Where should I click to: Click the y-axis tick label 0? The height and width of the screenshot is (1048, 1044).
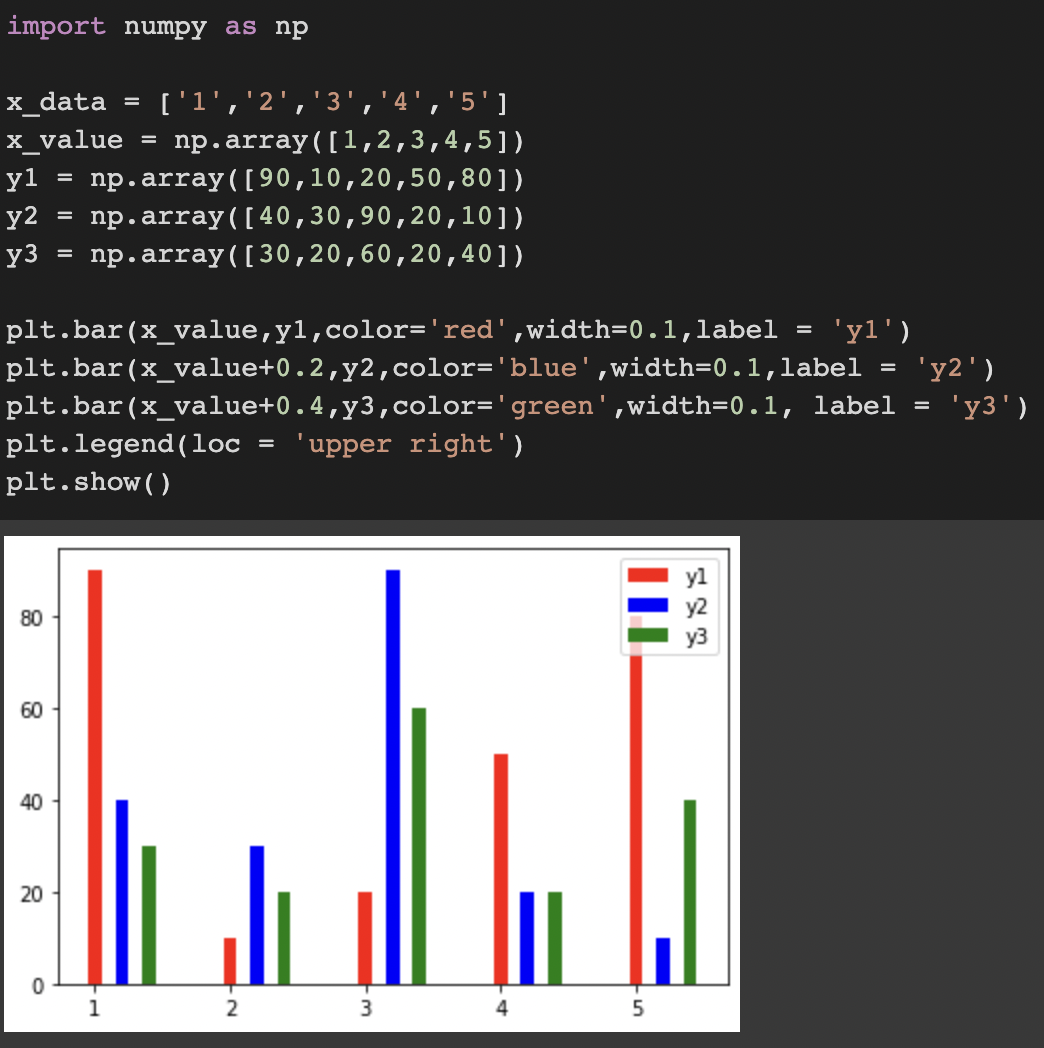(38, 986)
